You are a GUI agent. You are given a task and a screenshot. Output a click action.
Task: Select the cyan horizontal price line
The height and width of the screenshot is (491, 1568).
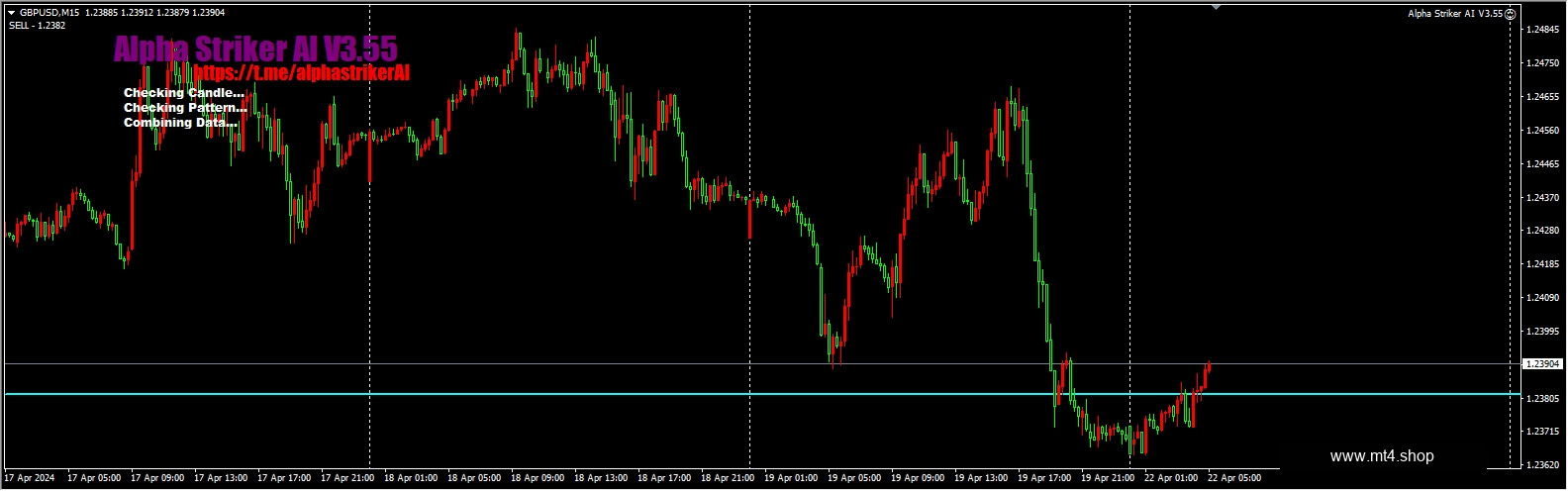(762, 394)
